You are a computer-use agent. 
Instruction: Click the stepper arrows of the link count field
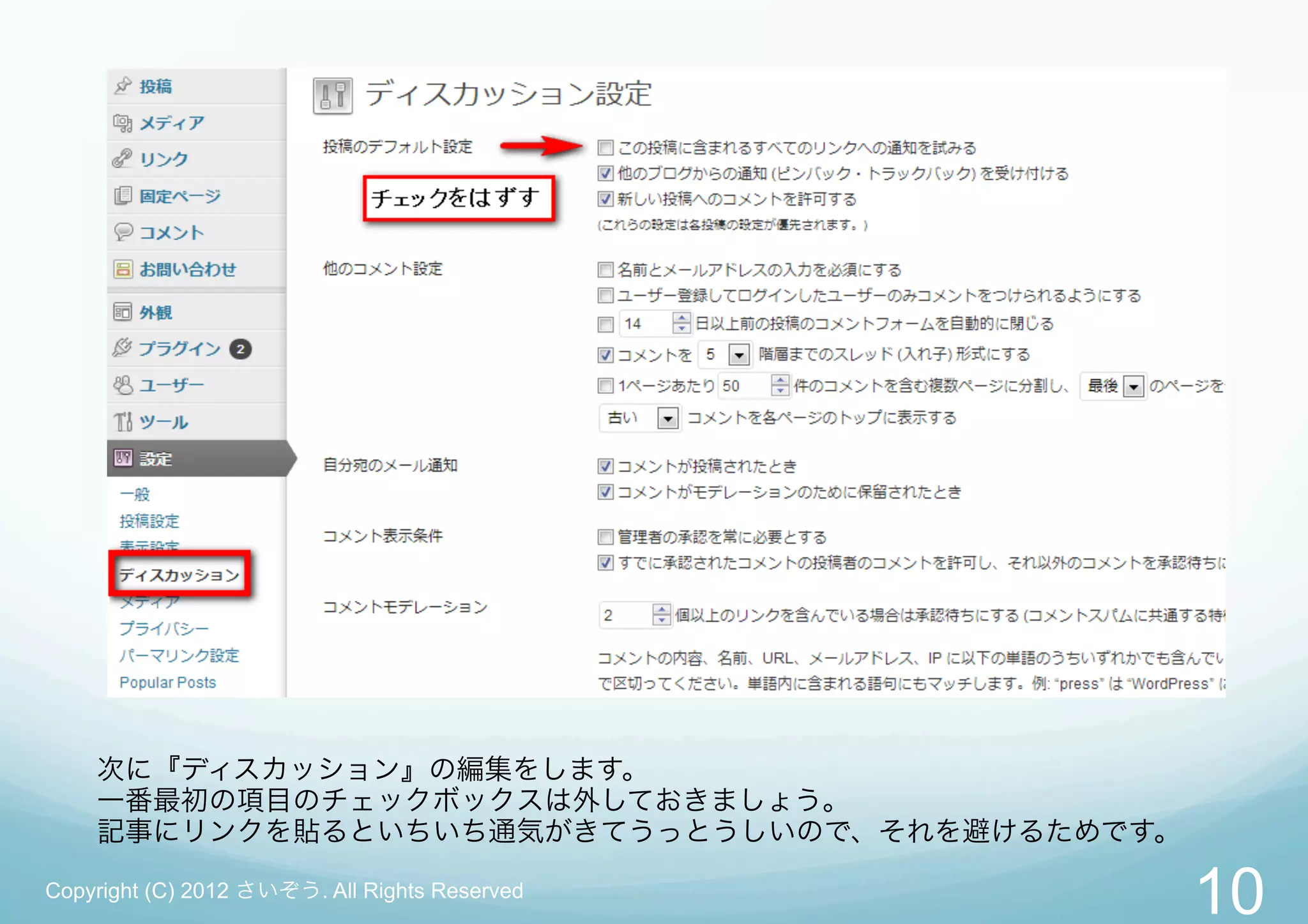[x=662, y=615]
